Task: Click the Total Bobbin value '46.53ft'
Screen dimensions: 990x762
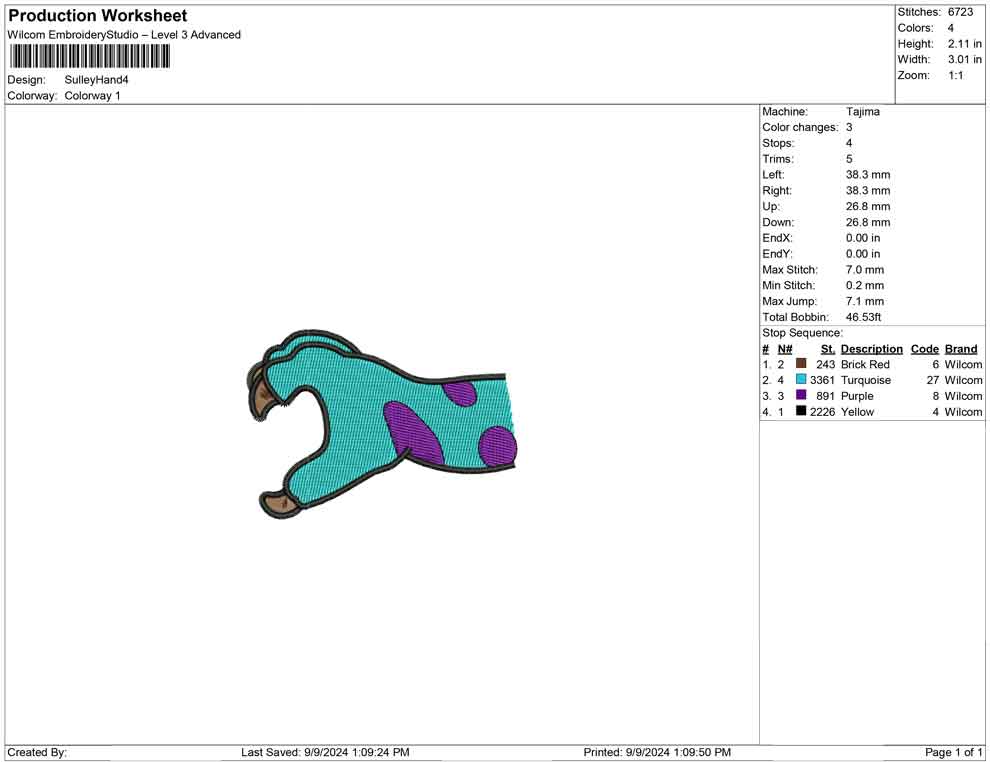Action: click(x=863, y=317)
